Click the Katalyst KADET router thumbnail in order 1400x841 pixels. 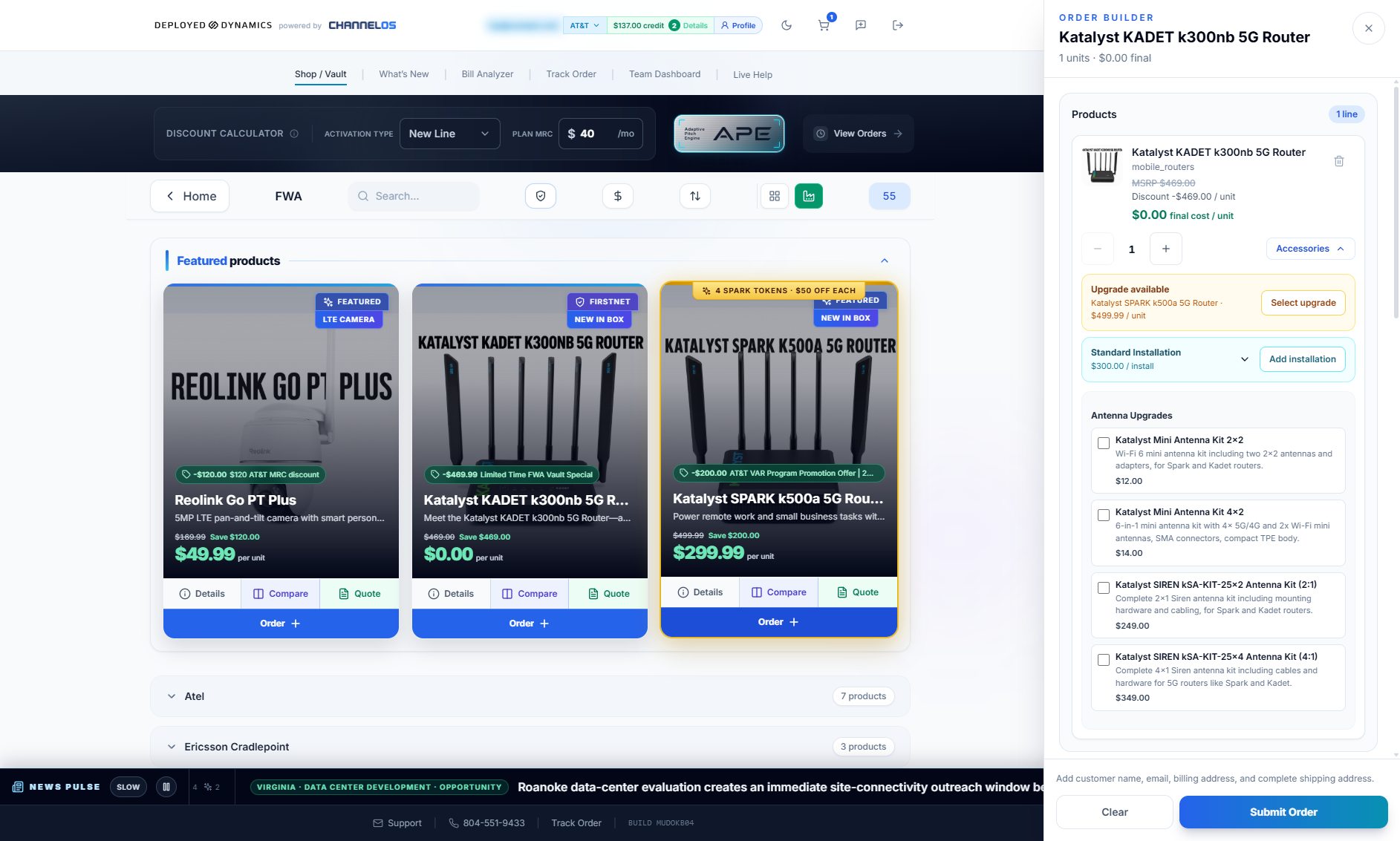coord(1103,165)
